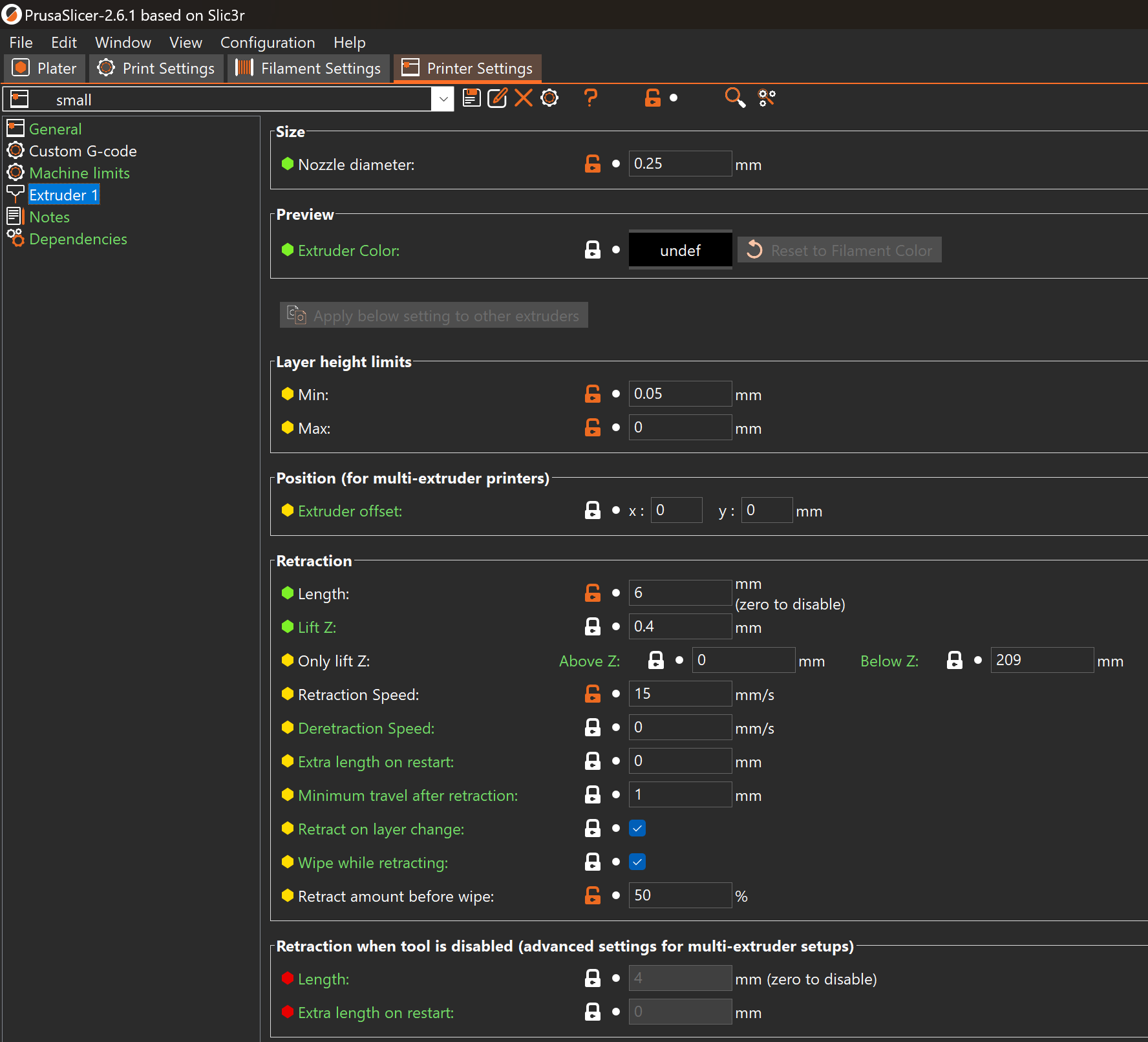Image resolution: width=1148 pixels, height=1042 pixels.
Task: Open the Configuration menu
Action: (268, 43)
